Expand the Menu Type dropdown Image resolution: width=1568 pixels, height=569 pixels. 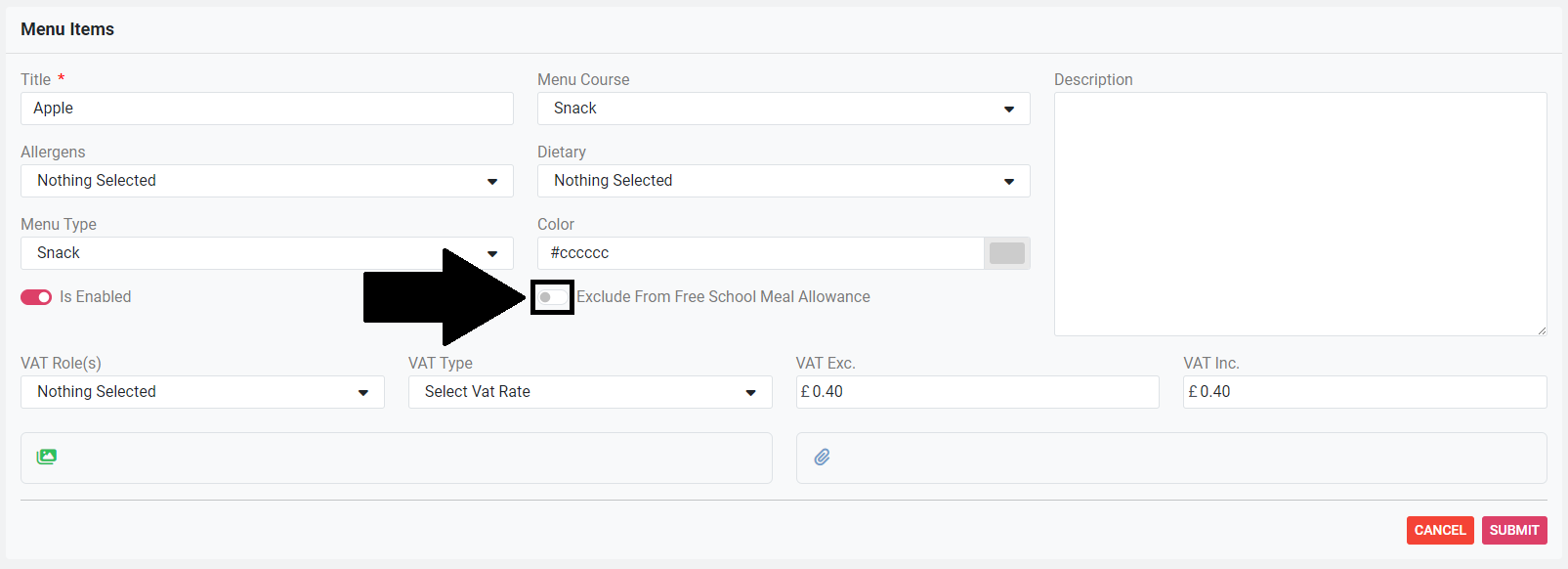coord(267,253)
